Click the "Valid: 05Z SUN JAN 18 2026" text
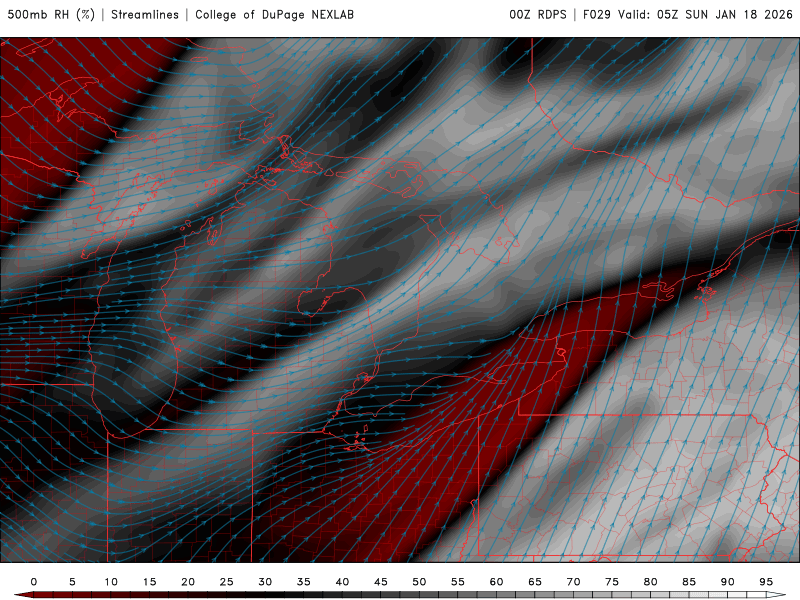 (x=705, y=14)
